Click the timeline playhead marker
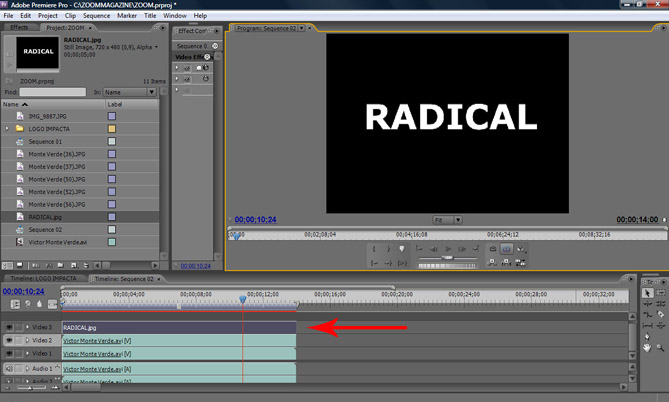 pyautogui.click(x=242, y=299)
